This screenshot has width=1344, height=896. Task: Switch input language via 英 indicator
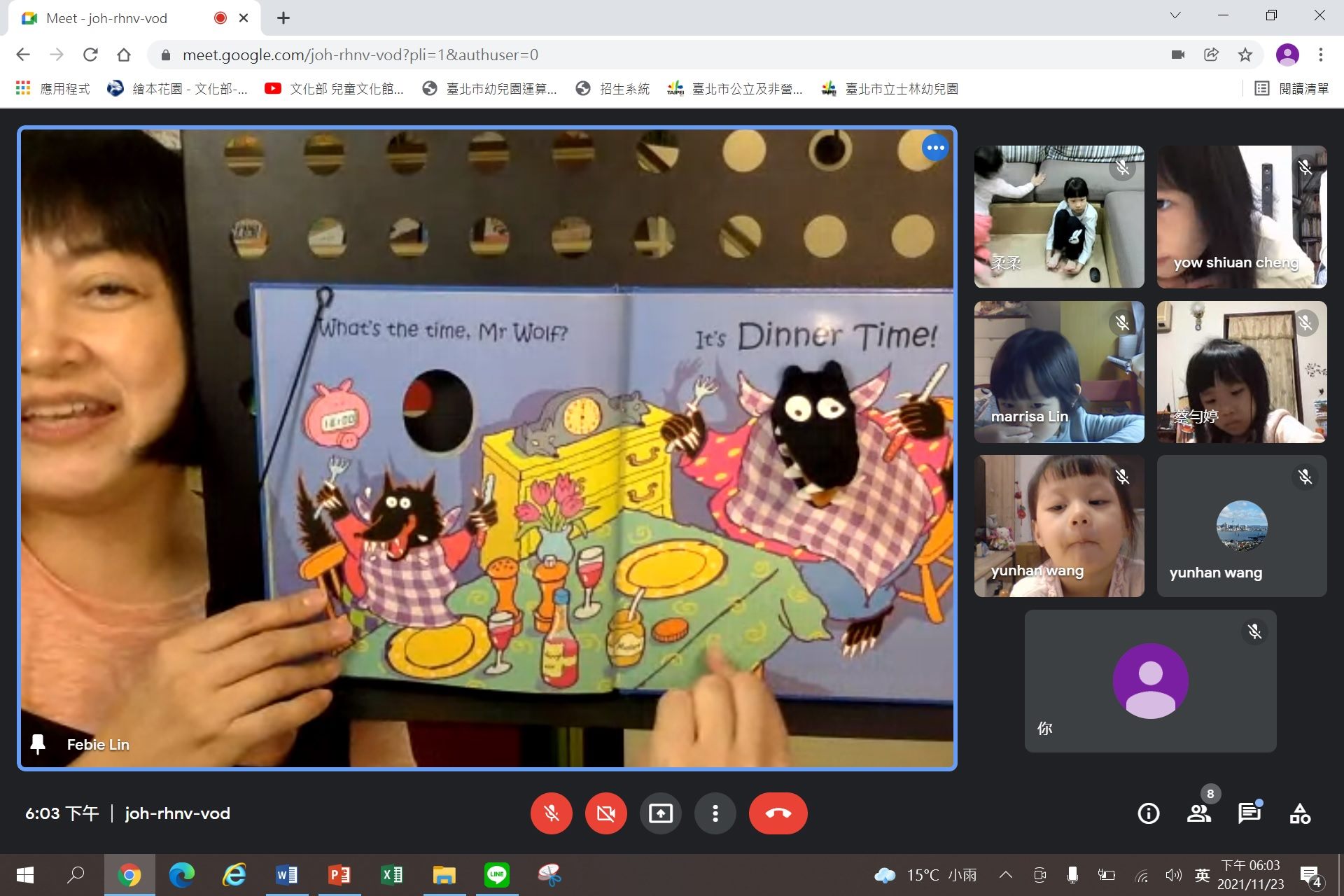1203,875
